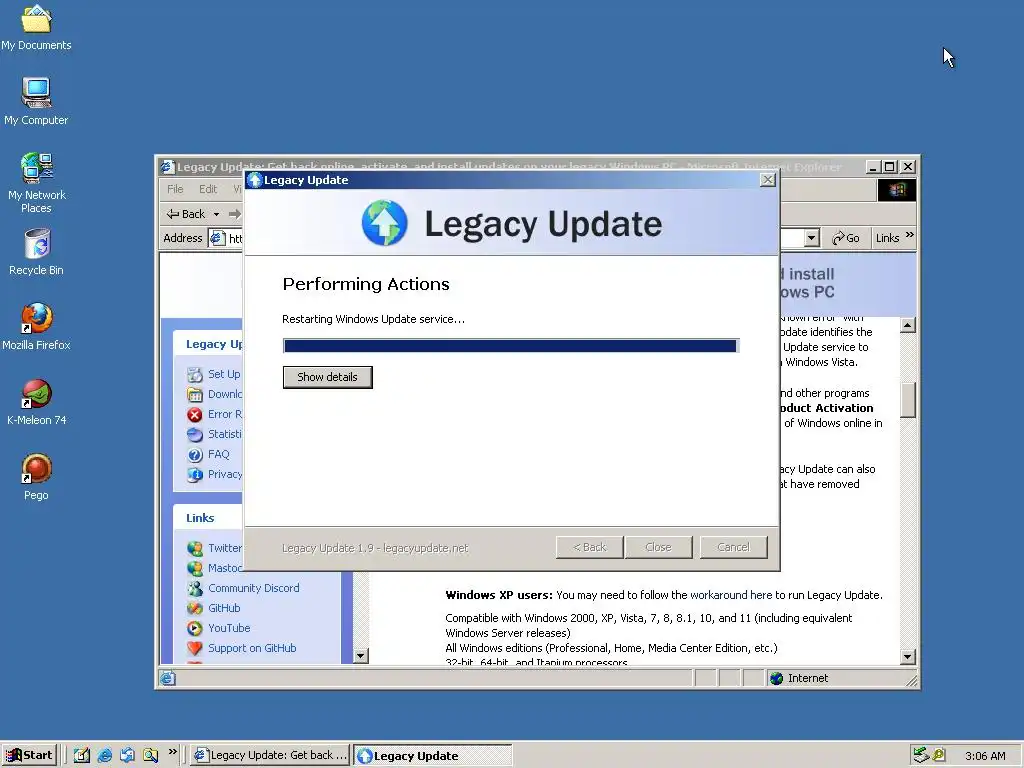Click vertical page scrollbar thumb
The image size is (1024, 768).
[x=908, y=400]
